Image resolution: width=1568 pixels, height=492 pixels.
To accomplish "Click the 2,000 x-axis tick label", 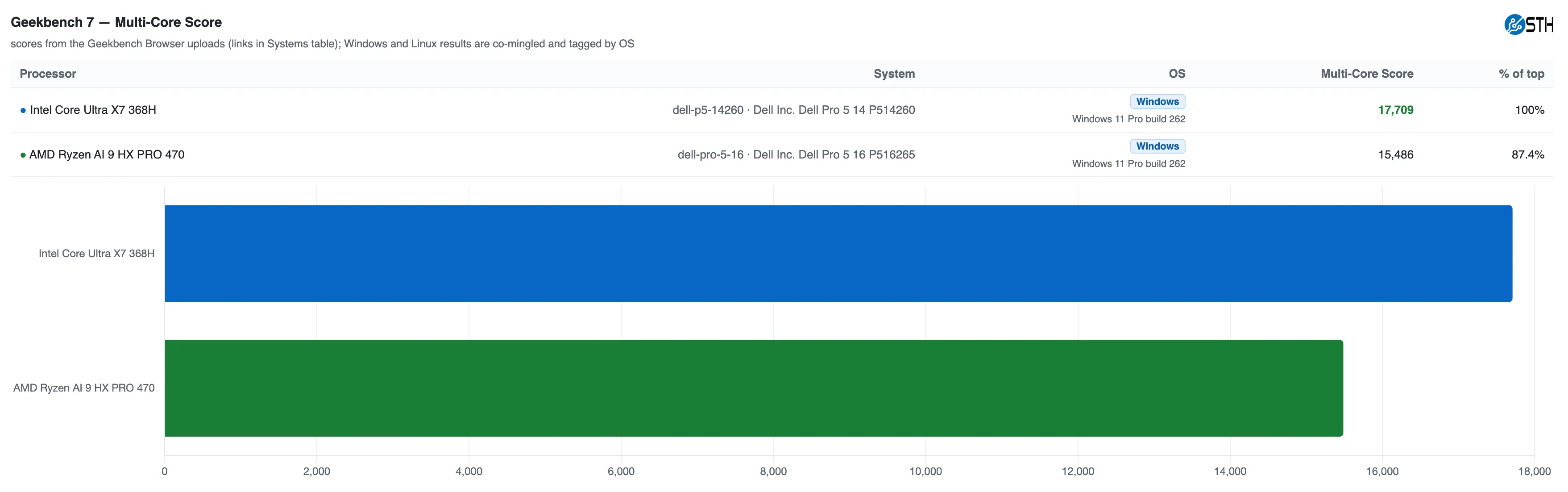I will click(316, 471).
